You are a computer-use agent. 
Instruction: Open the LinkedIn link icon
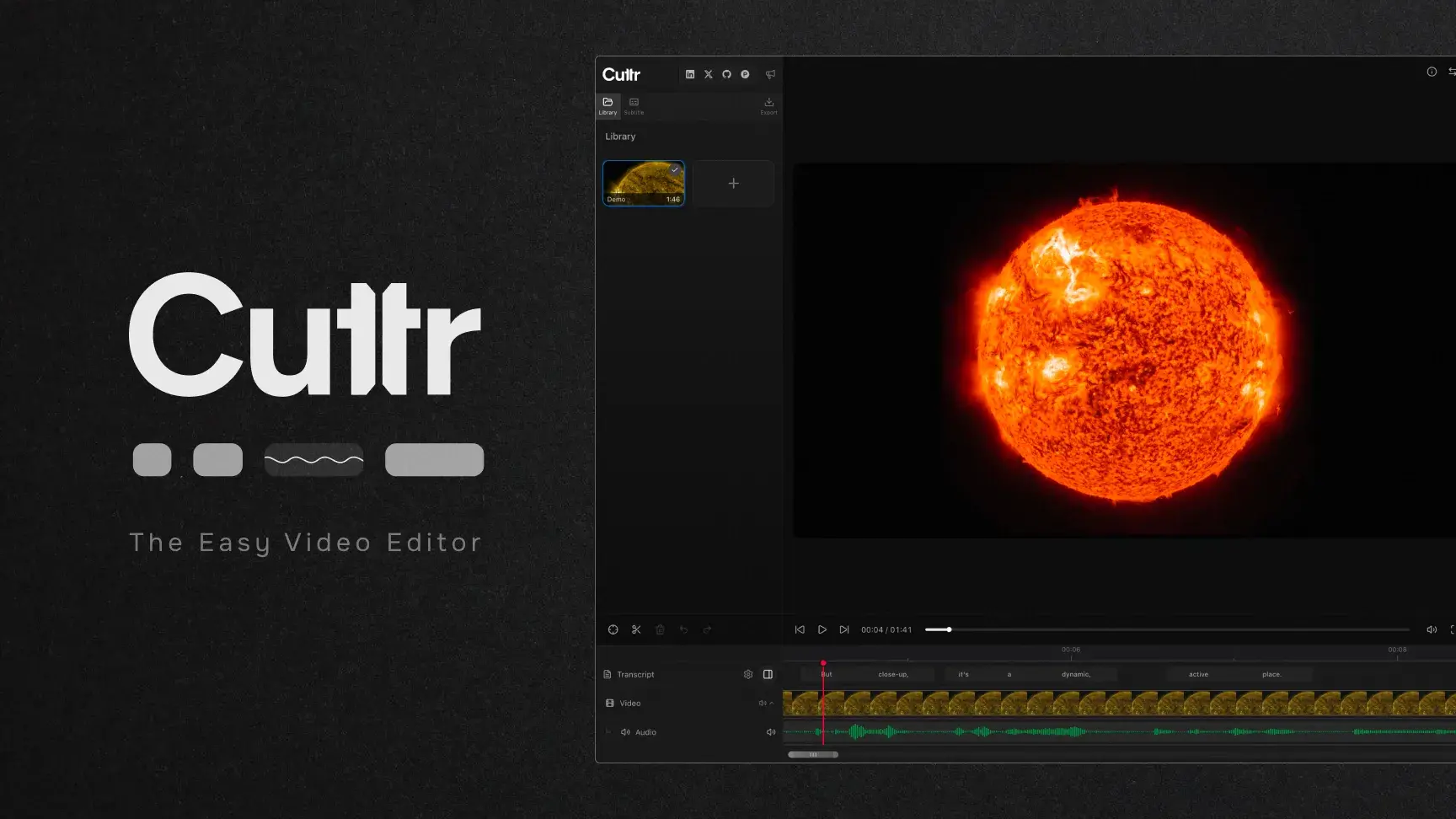(690, 74)
